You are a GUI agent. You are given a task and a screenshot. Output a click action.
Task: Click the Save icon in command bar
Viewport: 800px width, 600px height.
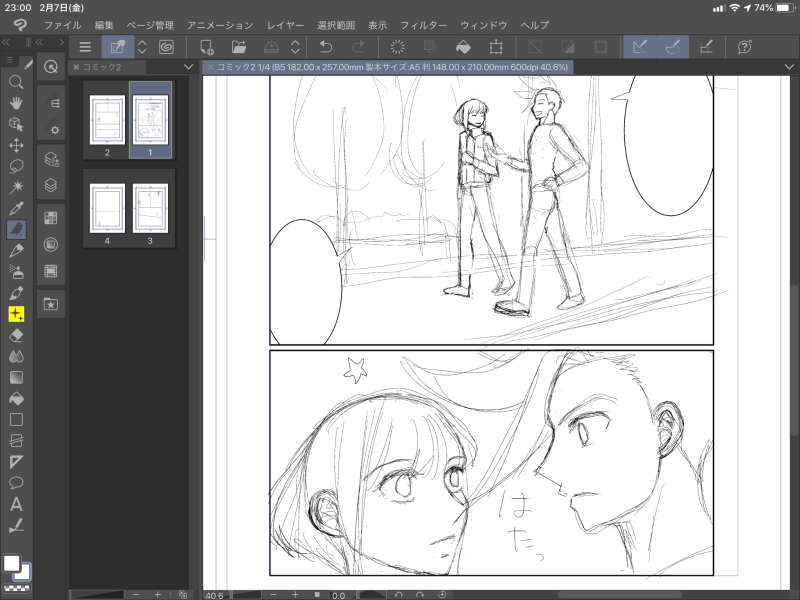click(x=271, y=47)
